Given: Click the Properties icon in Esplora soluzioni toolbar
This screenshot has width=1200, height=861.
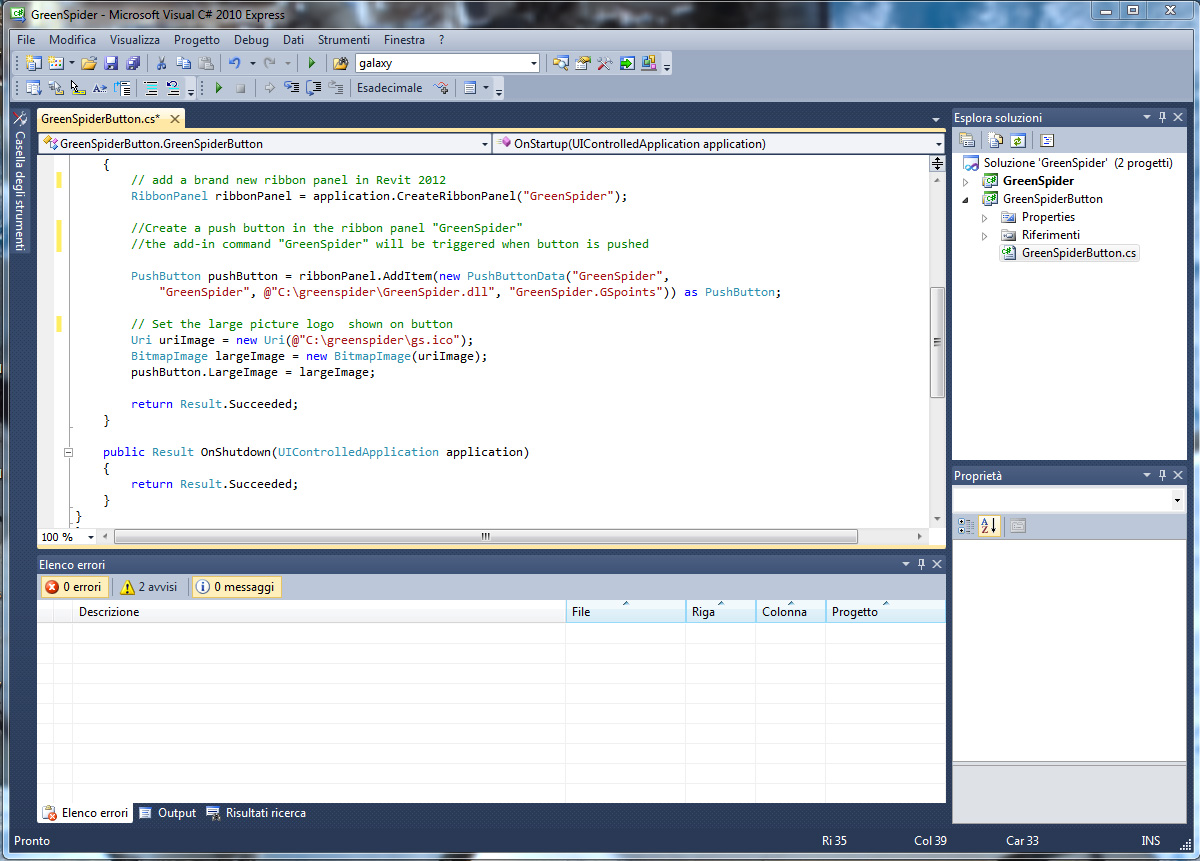Looking at the screenshot, I should 968,141.
